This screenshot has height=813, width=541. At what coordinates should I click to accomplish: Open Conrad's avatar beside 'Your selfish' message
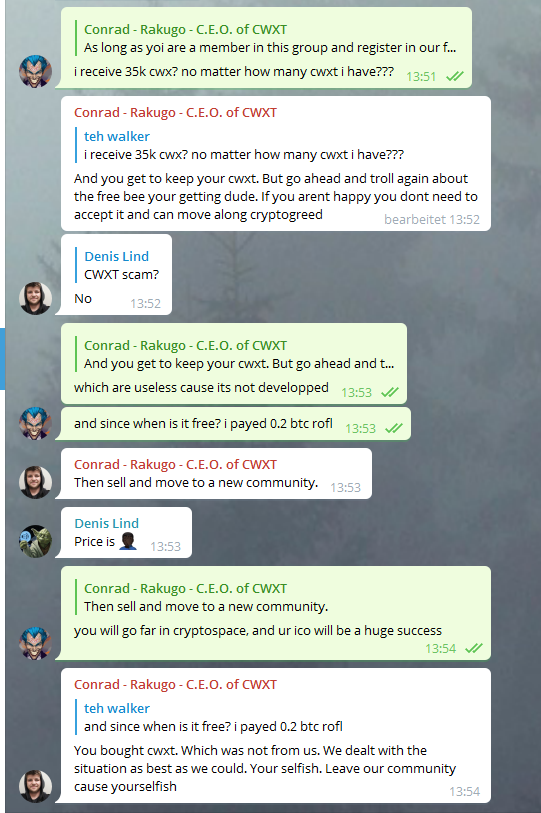click(35, 786)
